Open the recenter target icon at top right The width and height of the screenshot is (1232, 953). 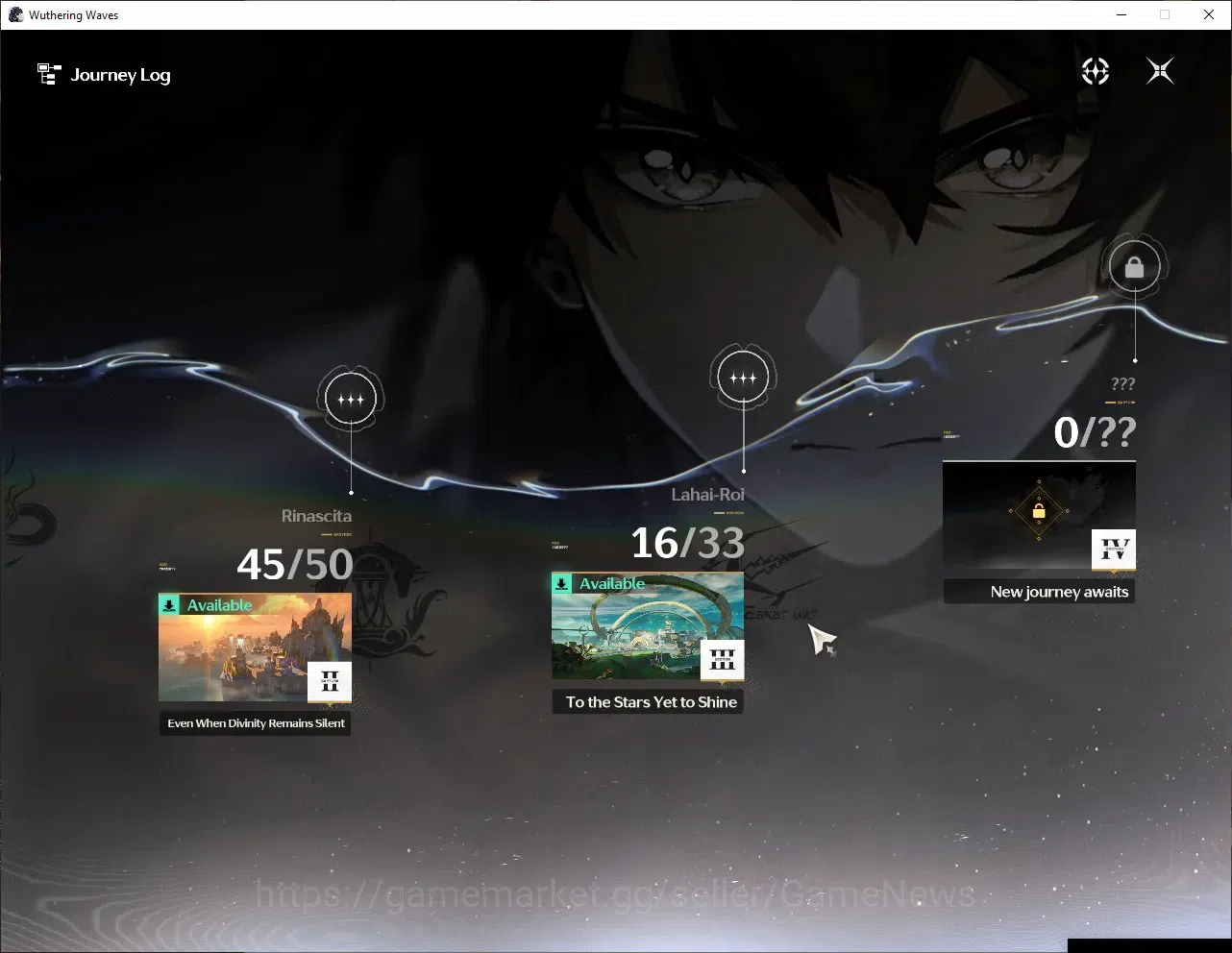tap(1096, 71)
